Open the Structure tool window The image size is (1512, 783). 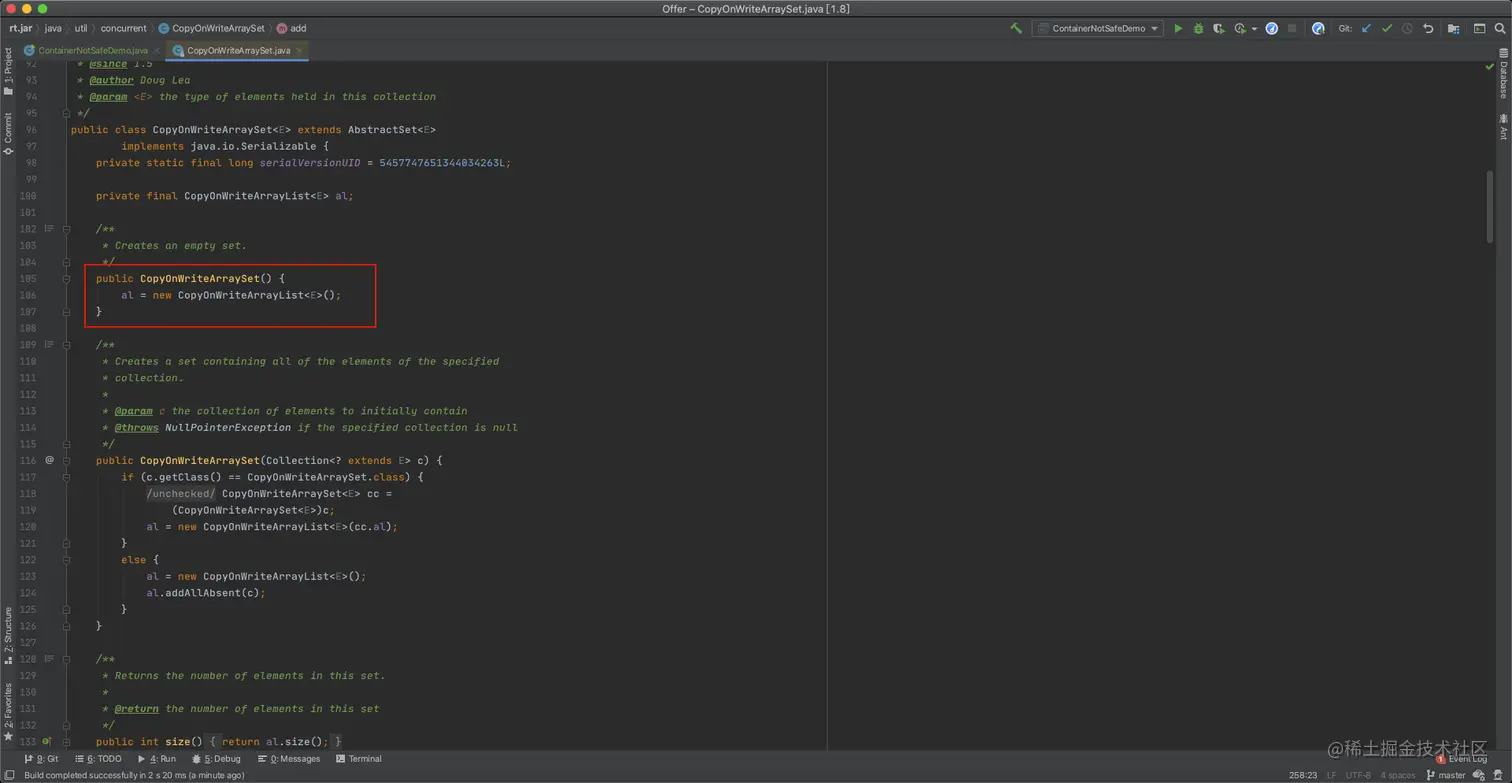[8, 637]
